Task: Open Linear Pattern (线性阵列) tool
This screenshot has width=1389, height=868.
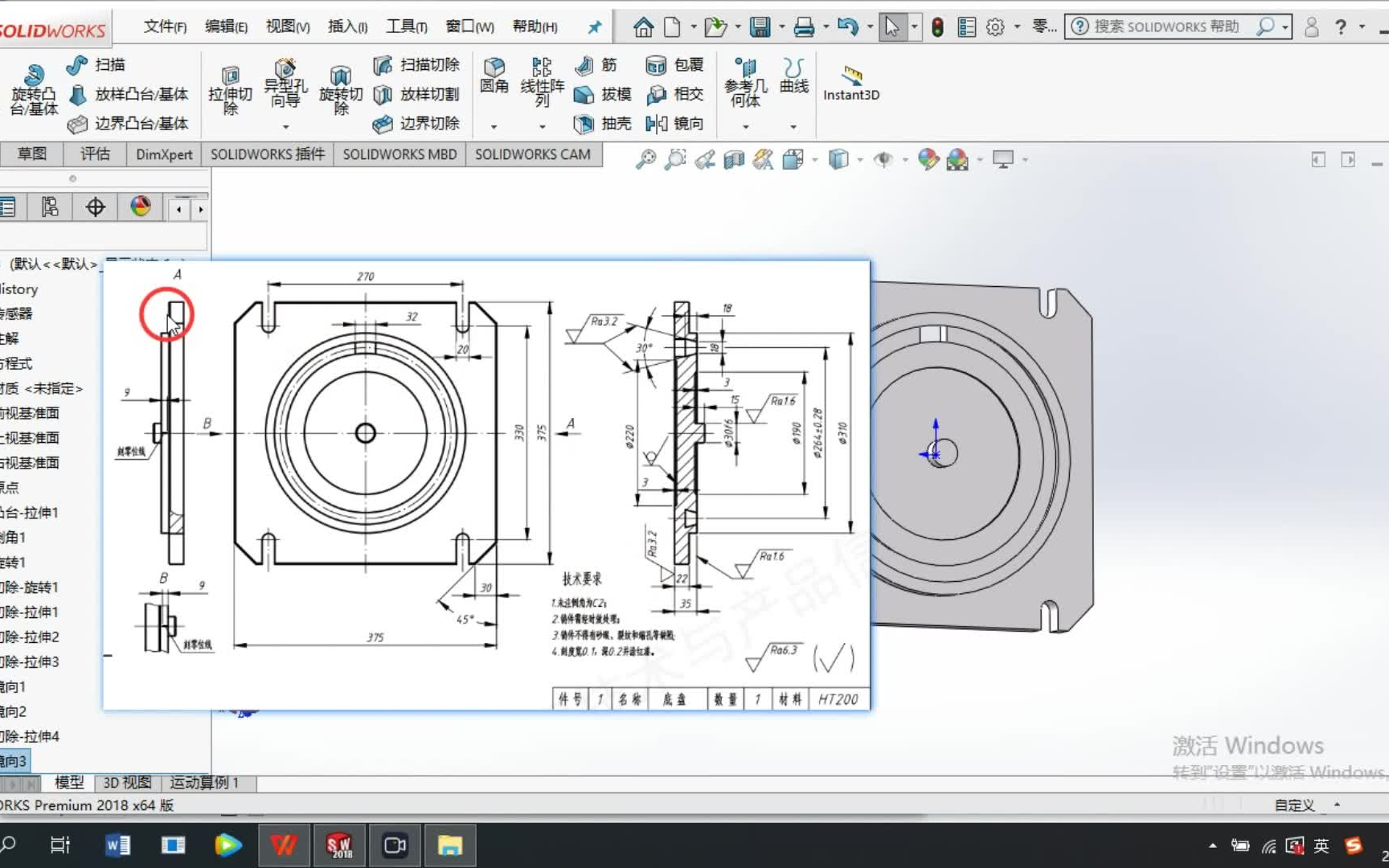Action: (542, 81)
